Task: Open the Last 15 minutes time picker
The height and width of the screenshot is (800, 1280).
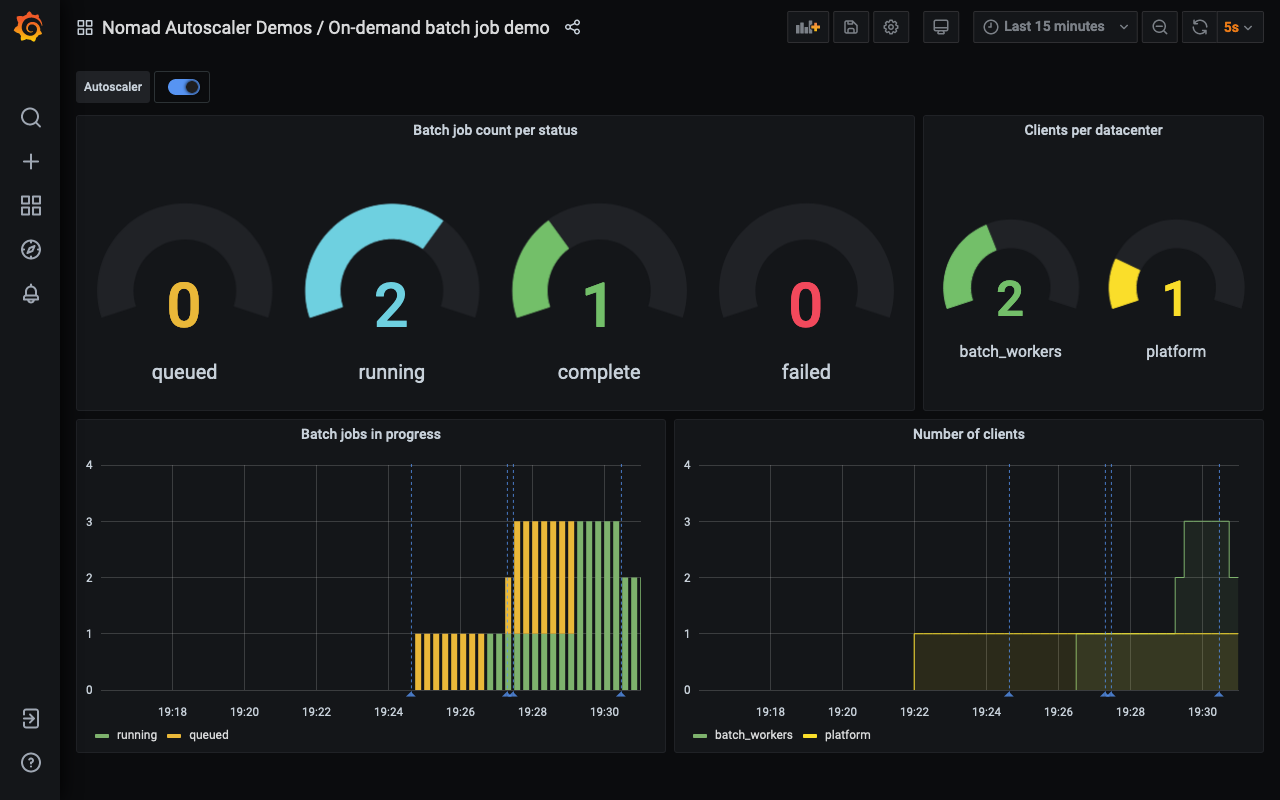Action: [x=1054, y=27]
